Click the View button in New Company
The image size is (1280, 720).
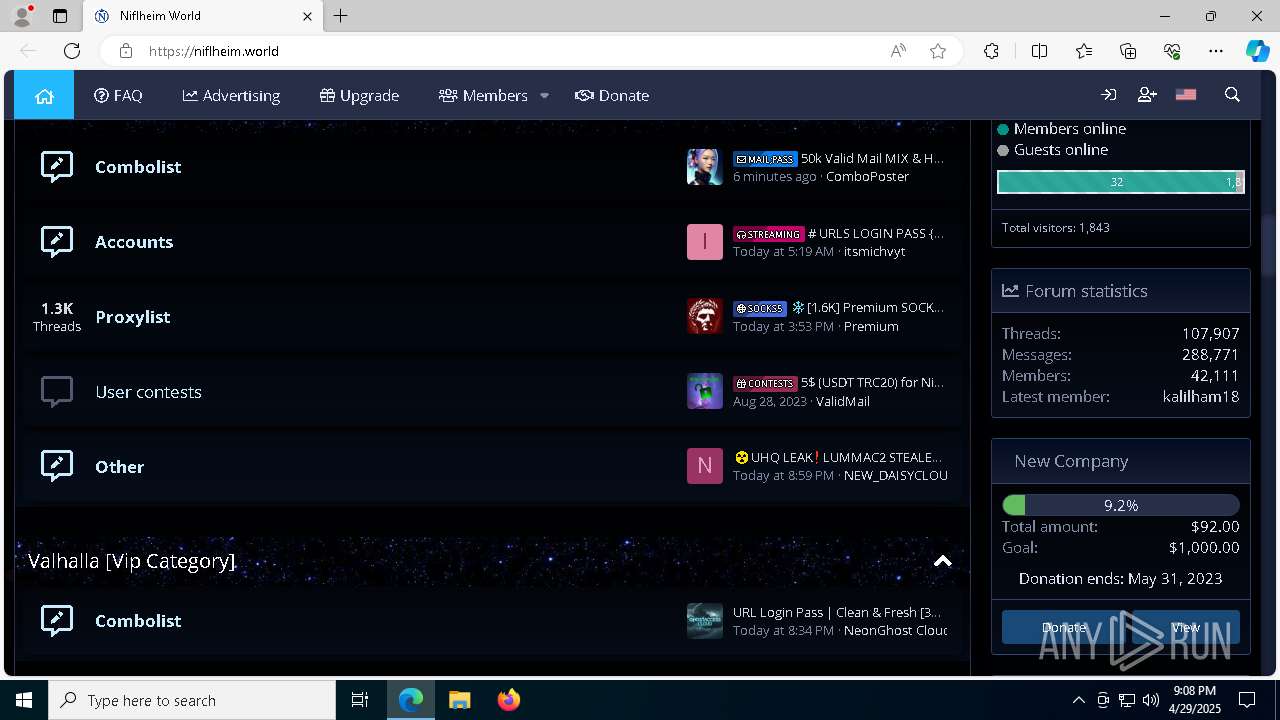coord(1185,627)
